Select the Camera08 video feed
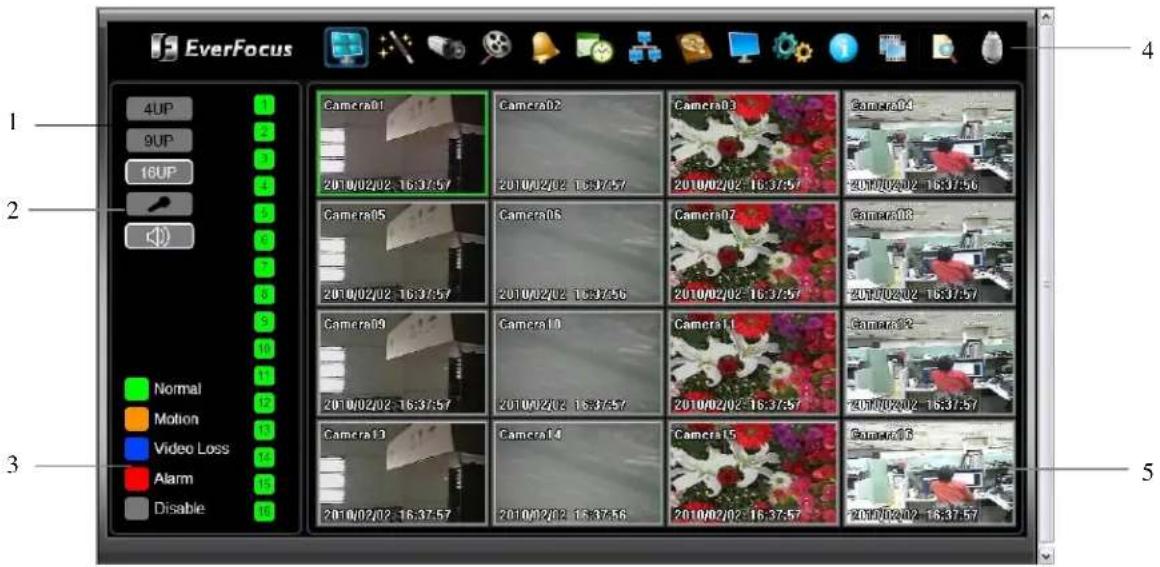This screenshot has width=1160, height=567. click(929, 253)
